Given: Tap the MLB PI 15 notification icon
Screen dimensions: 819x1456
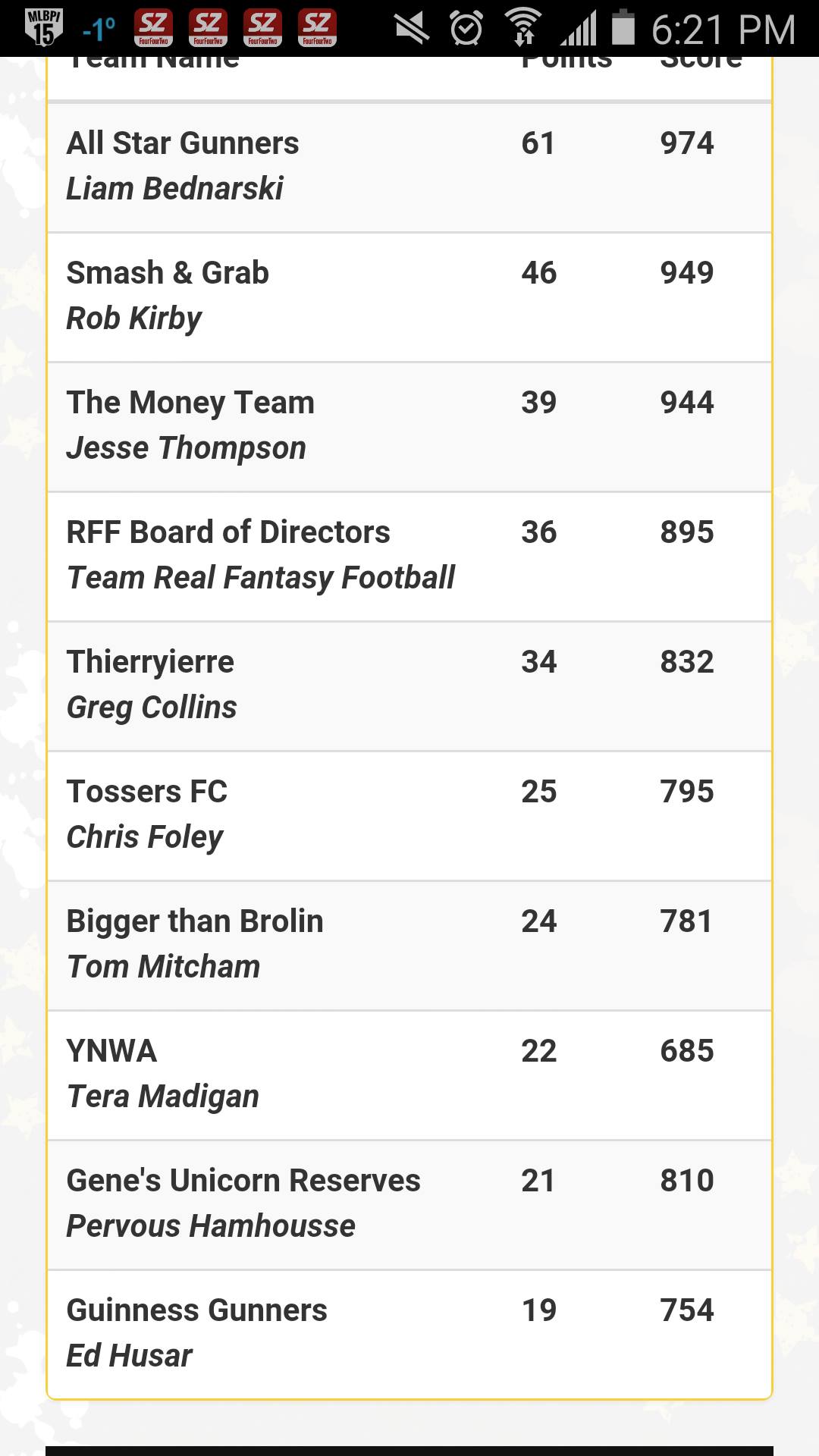Looking at the screenshot, I should pos(43,27).
